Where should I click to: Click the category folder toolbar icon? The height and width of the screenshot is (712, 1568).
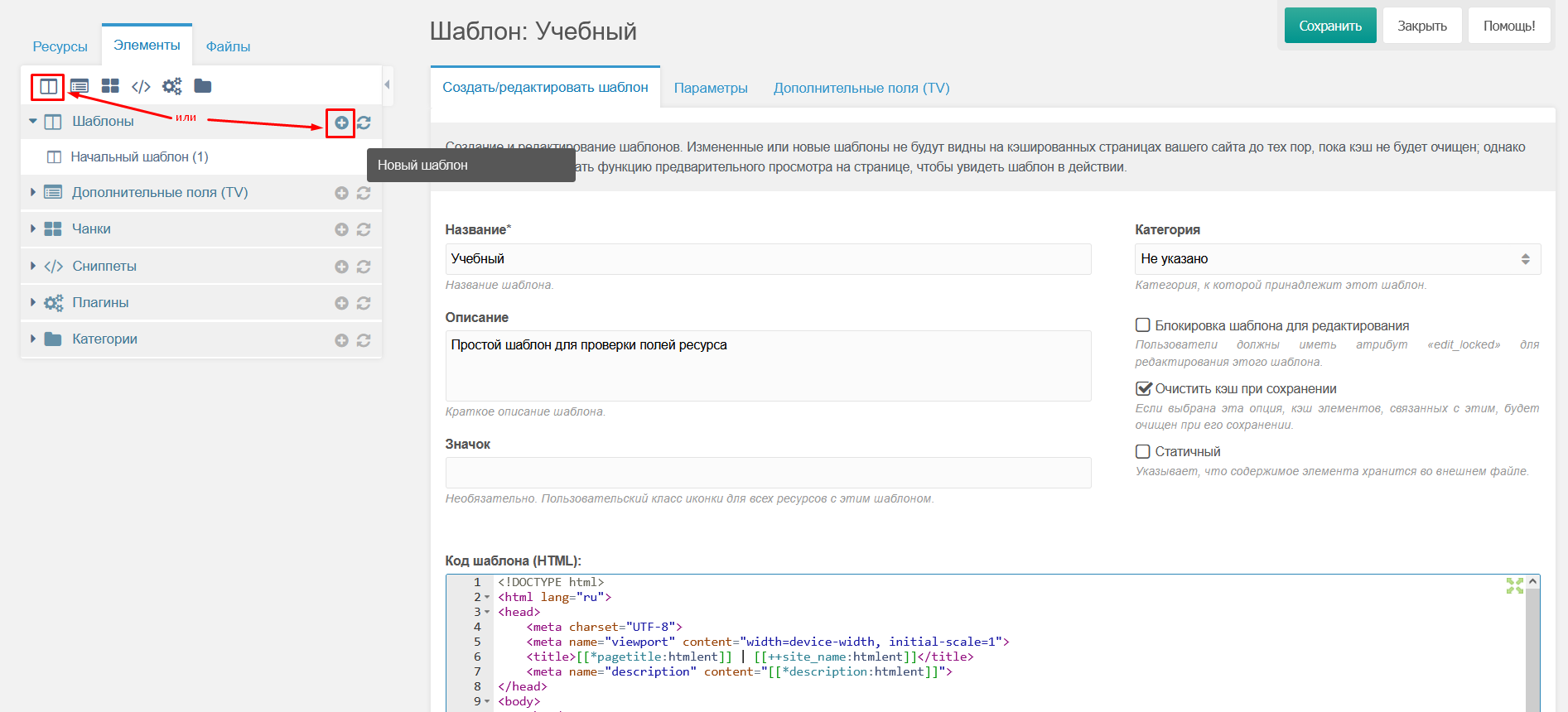click(203, 86)
